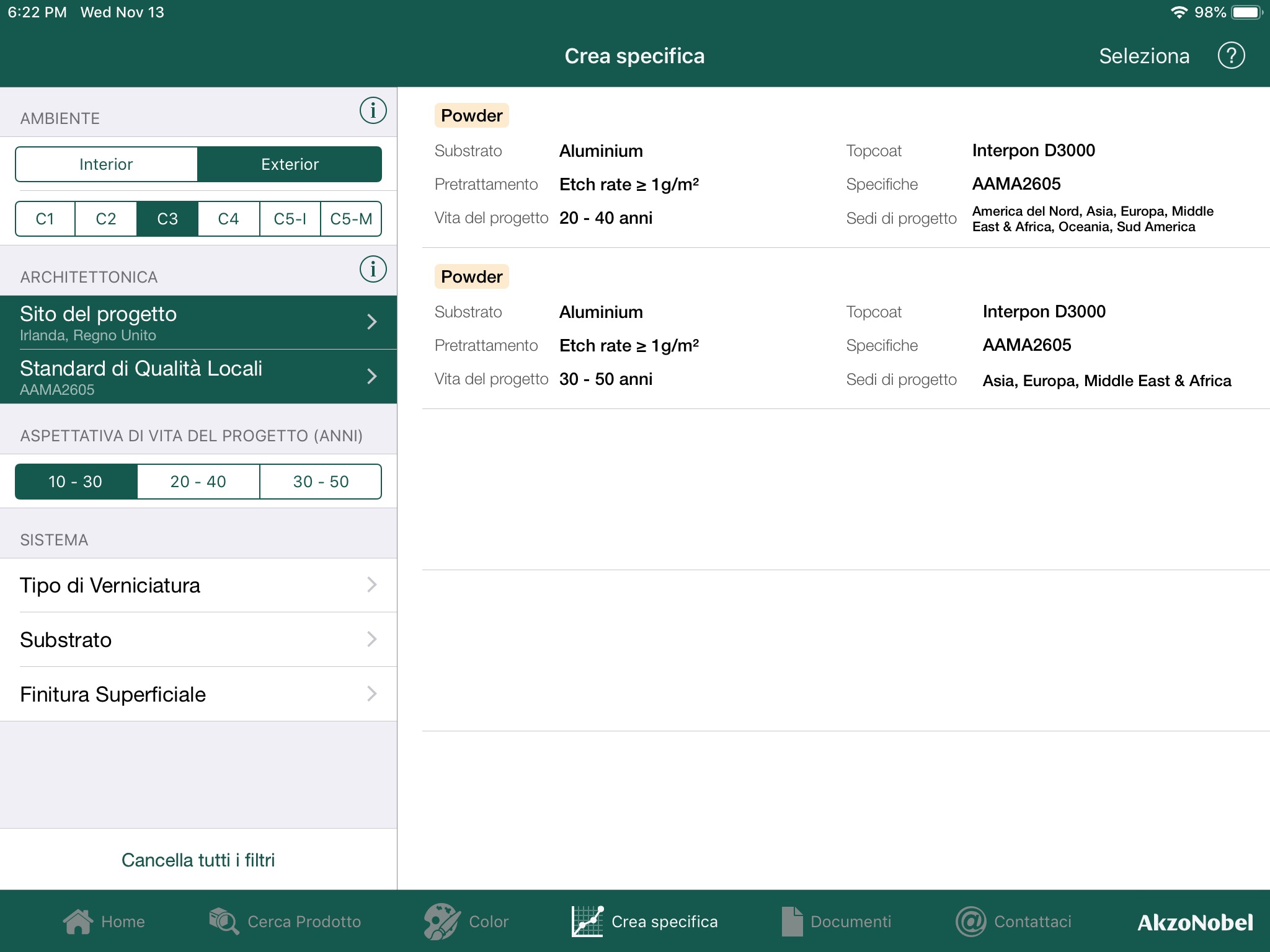Choose corrosivity class C3
The height and width of the screenshot is (952, 1270).
point(167,219)
